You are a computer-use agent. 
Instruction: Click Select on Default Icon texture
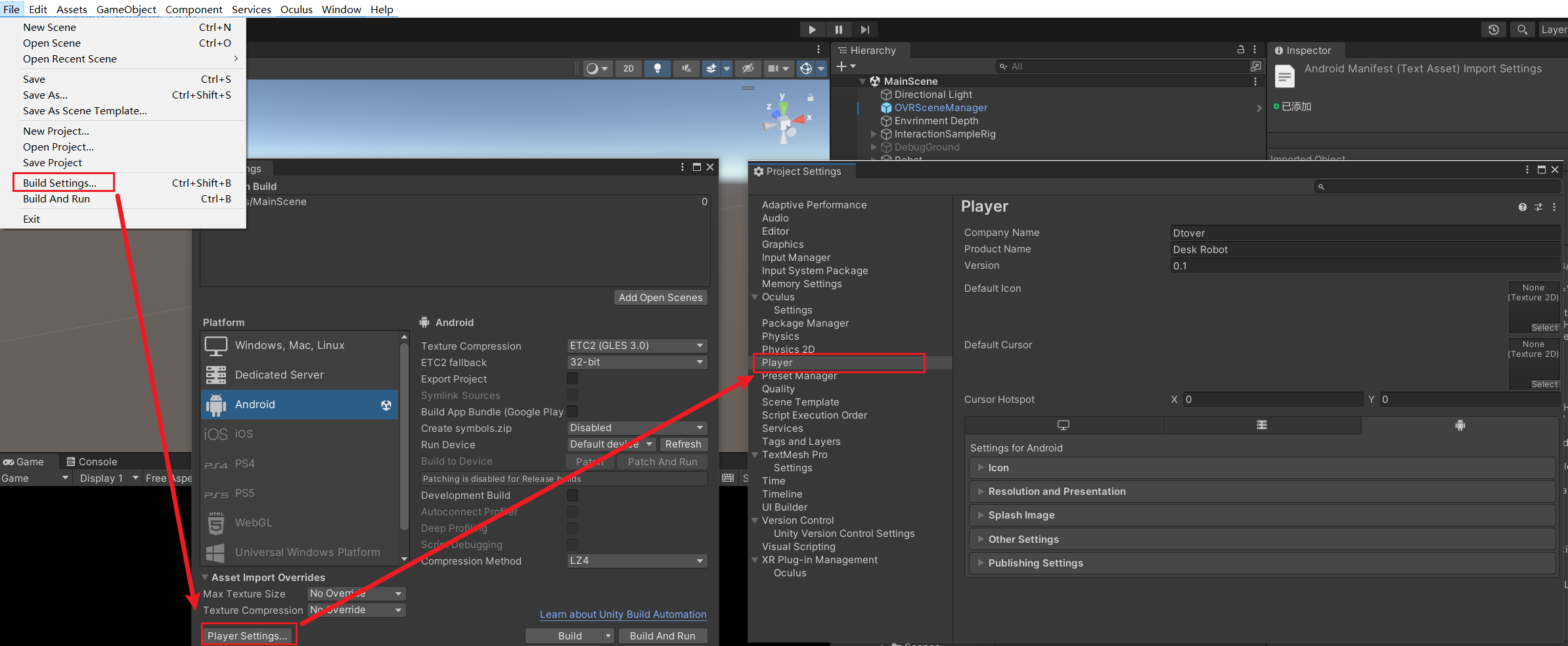click(1544, 328)
